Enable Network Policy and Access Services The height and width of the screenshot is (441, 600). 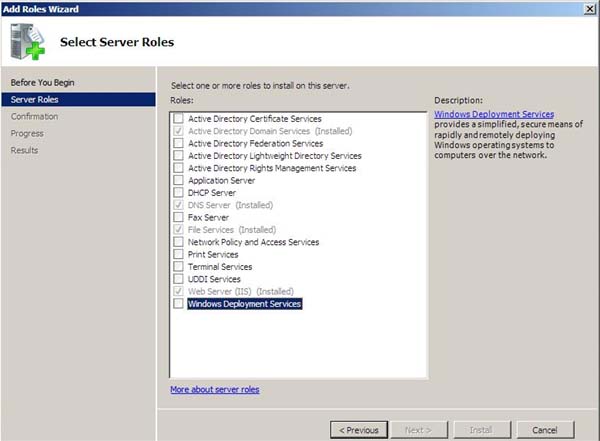click(x=178, y=242)
